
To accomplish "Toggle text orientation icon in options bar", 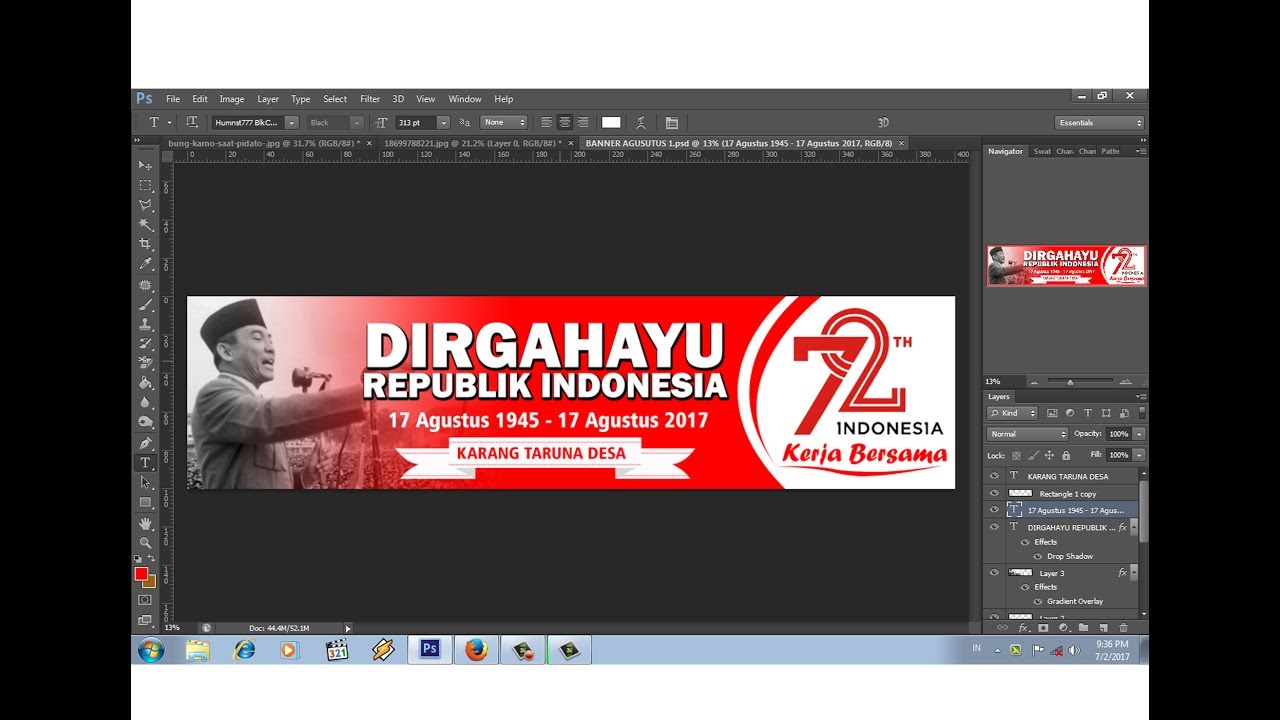I will pyautogui.click(x=191, y=122).
